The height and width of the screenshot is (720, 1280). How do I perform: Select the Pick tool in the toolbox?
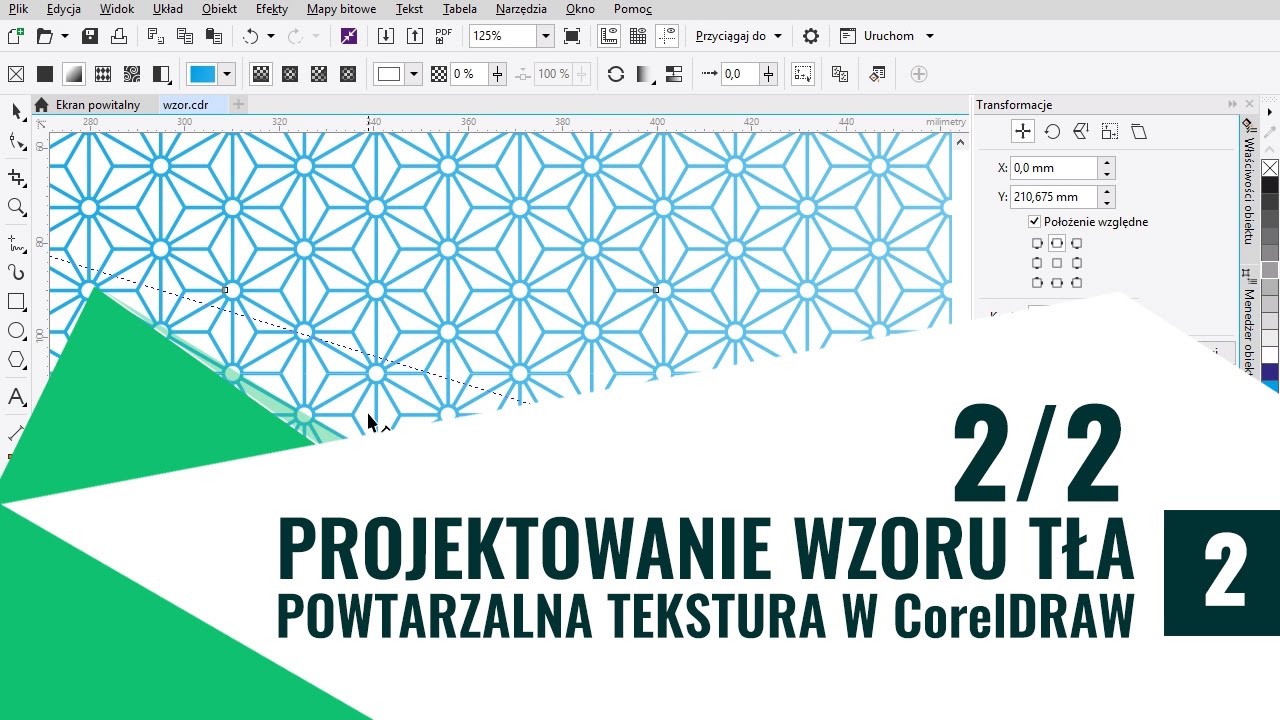coord(16,111)
